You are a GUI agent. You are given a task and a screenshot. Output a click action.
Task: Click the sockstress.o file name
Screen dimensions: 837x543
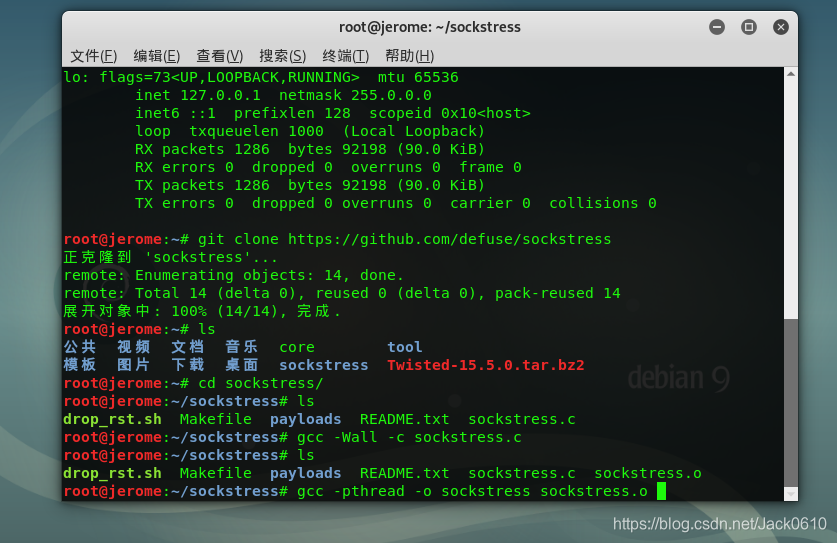point(648,473)
